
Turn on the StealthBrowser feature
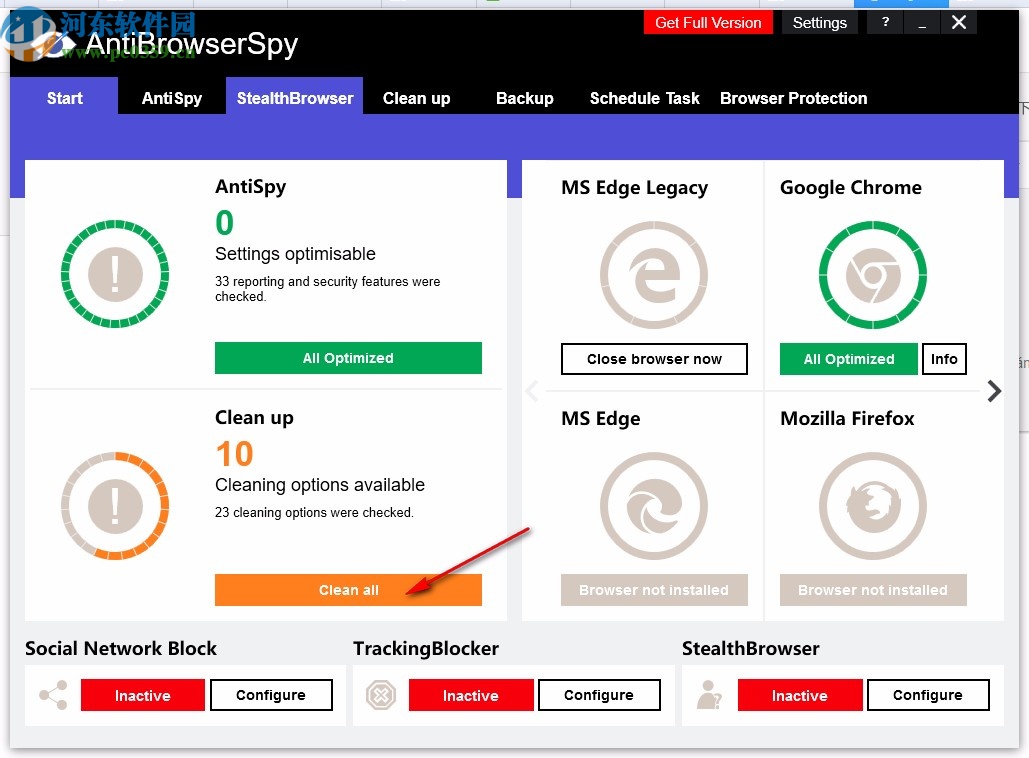799,695
